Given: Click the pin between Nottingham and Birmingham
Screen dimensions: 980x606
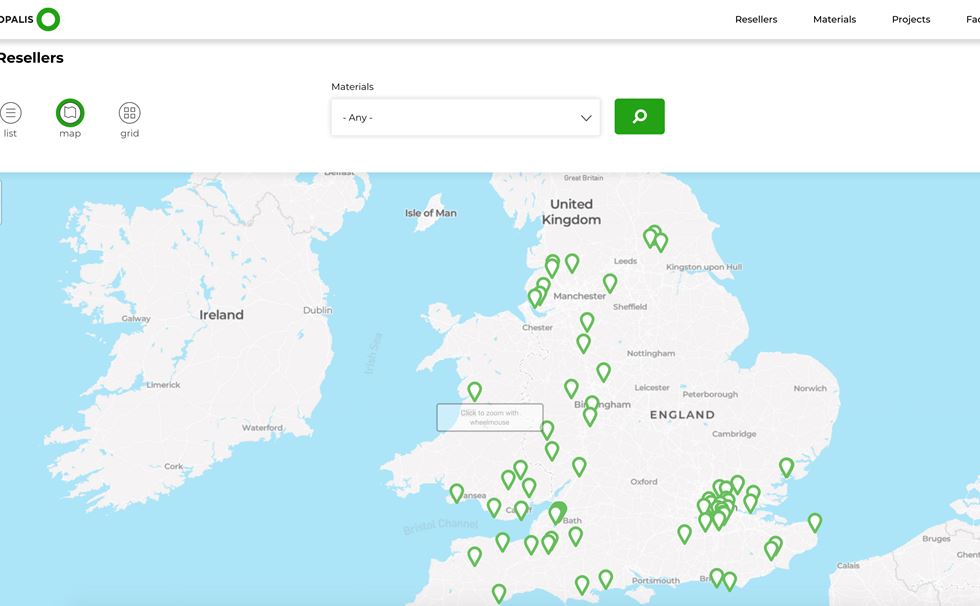Looking at the screenshot, I should tap(604, 372).
